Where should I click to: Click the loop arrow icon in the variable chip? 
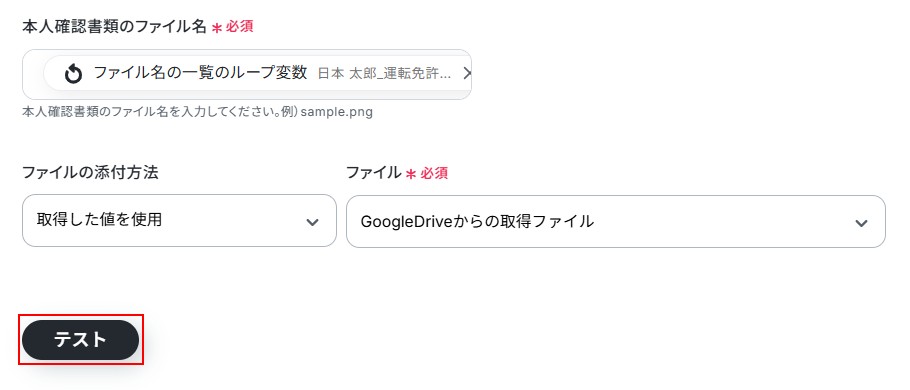pos(73,74)
